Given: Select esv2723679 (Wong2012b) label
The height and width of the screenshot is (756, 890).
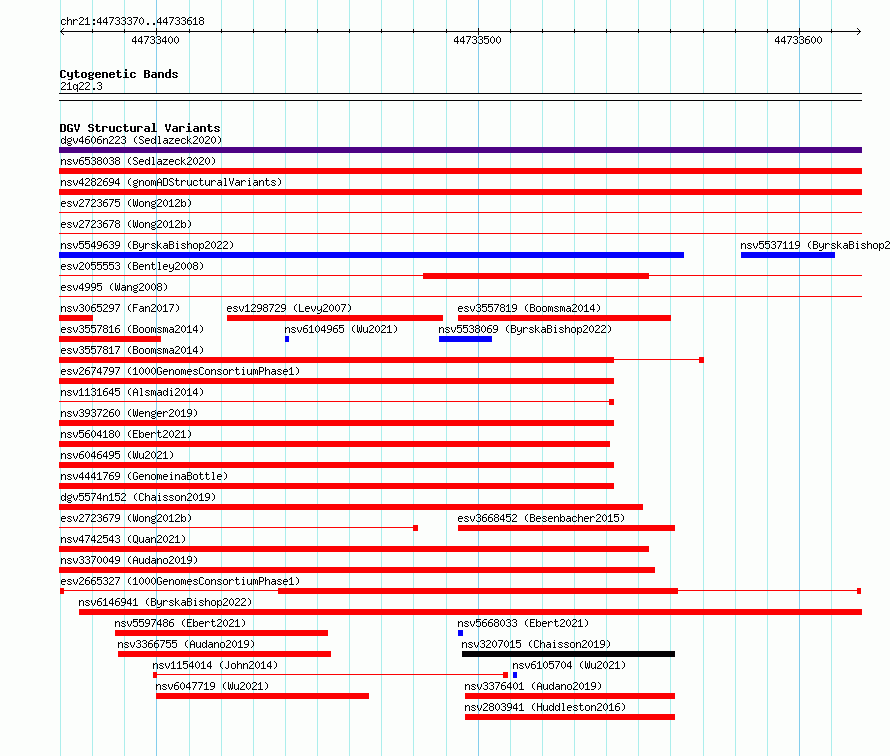Looking at the screenshot, I should point(126,518).
